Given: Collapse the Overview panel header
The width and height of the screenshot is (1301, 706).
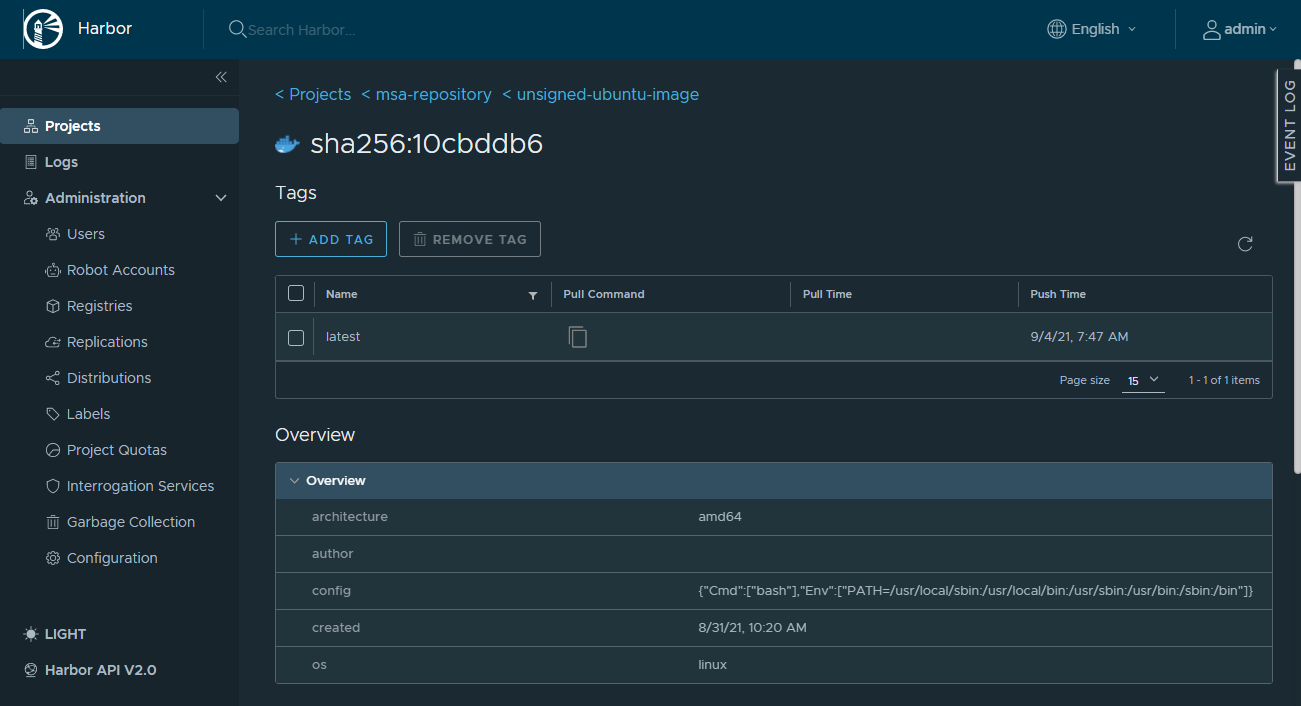Looking at the screenshot, I should point(774,481).
